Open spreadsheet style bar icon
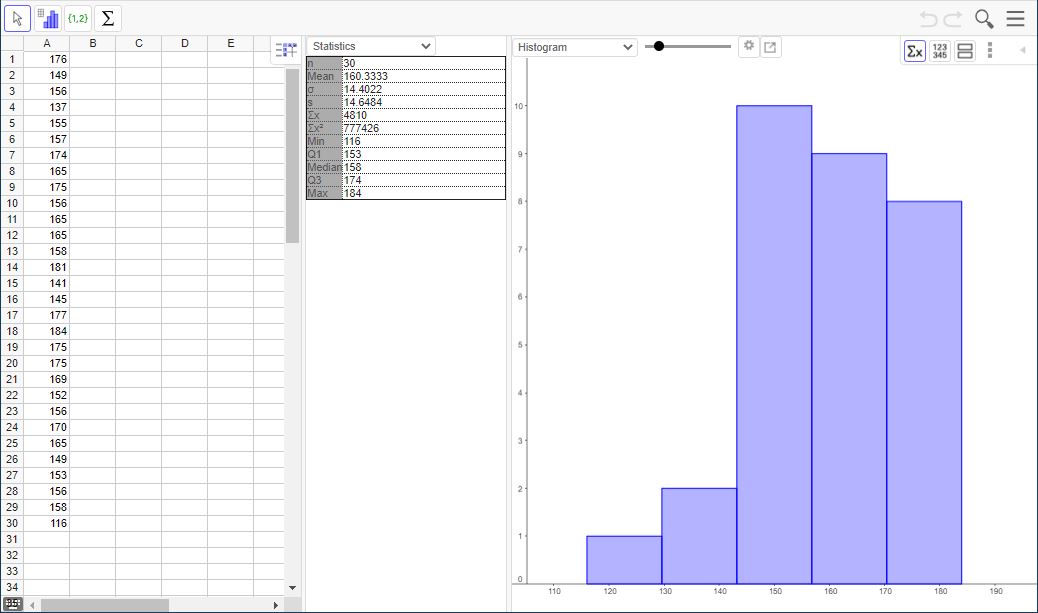The image size is (1038, 613). 286,51
